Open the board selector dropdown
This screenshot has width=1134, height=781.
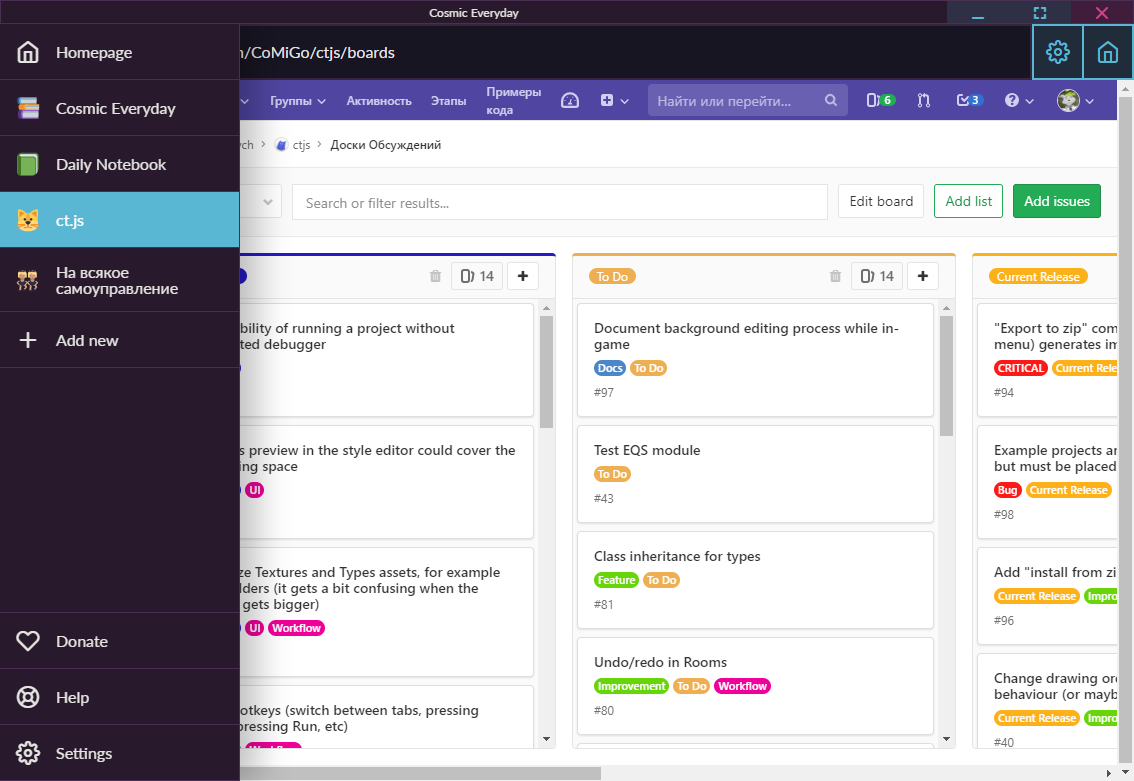point(262,202)
